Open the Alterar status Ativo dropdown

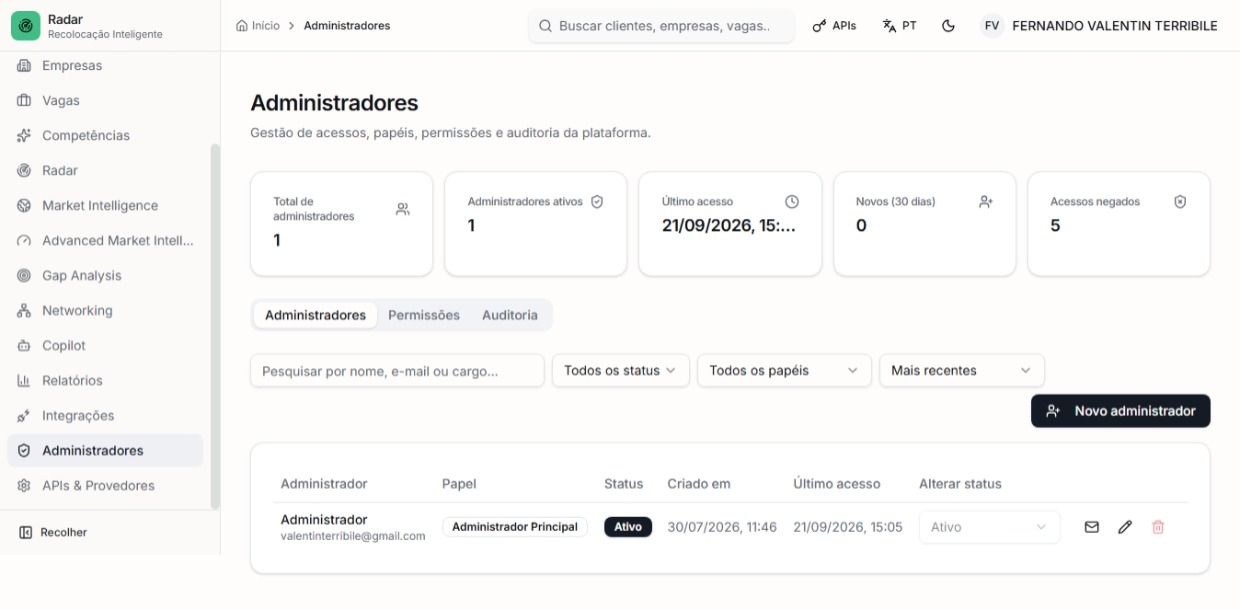[989, 527]
